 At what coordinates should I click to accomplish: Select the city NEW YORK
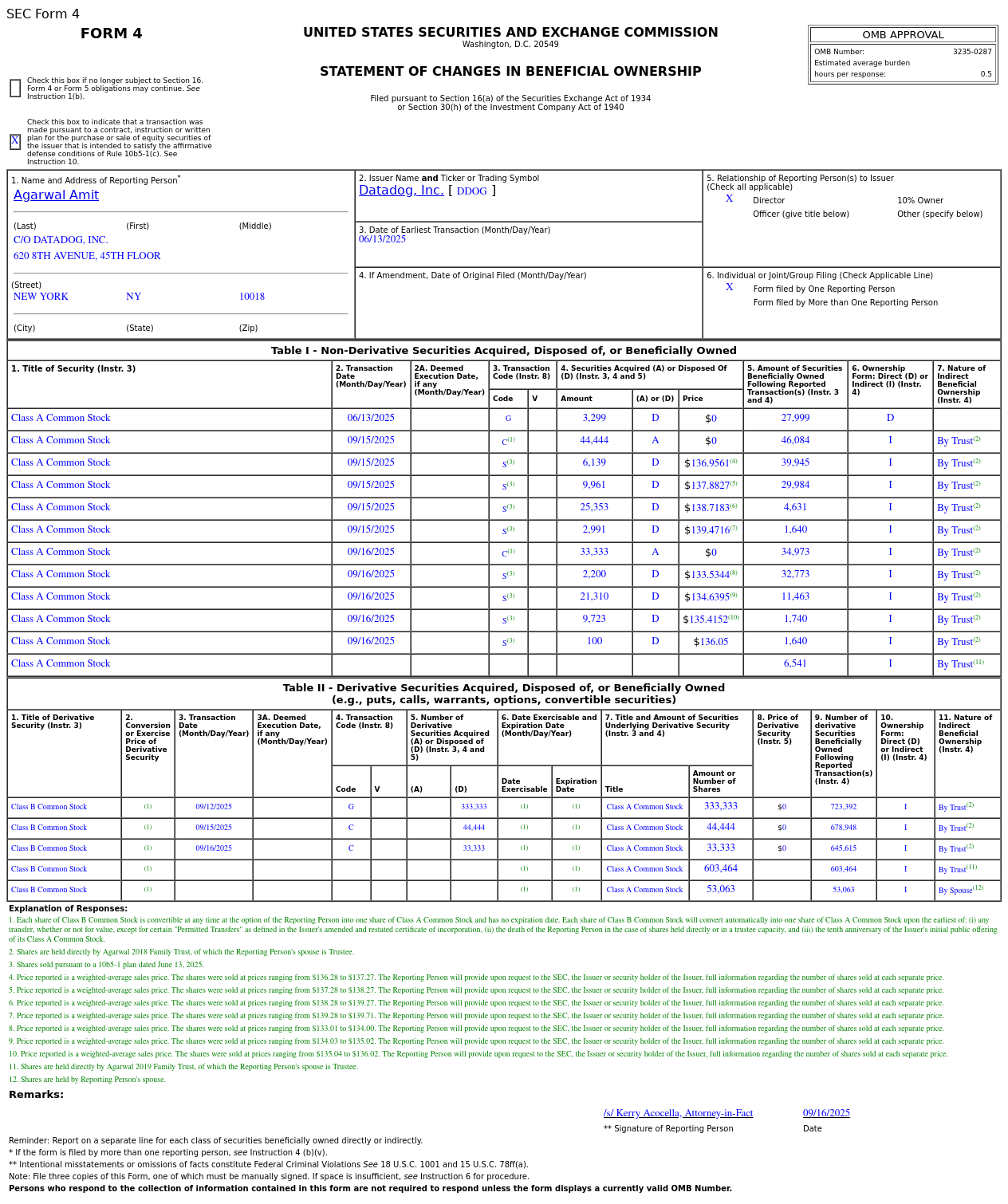(41, 297)
